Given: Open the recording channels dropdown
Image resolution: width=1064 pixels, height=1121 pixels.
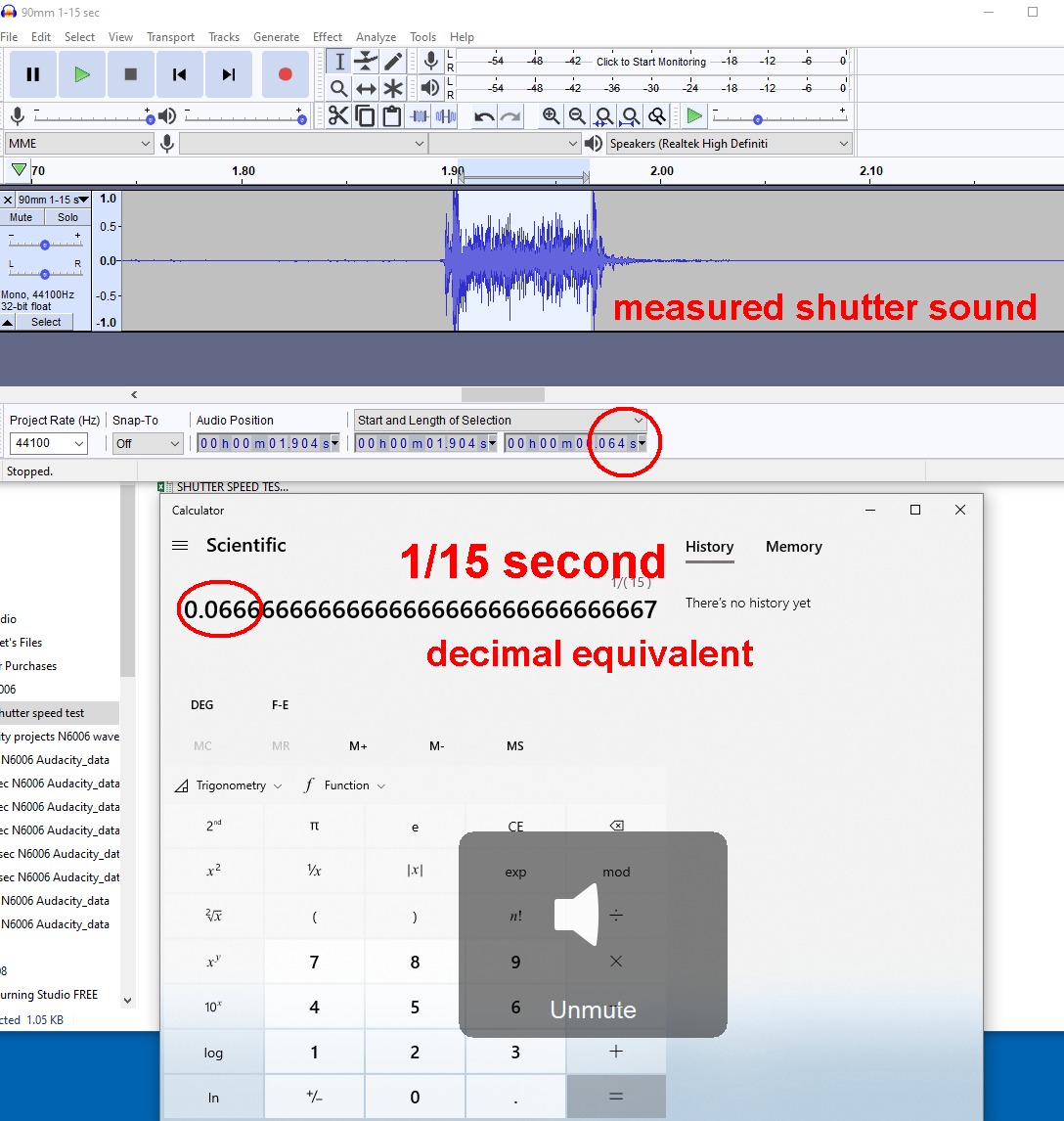Looking at the screenshot, I should pos(504,144).
